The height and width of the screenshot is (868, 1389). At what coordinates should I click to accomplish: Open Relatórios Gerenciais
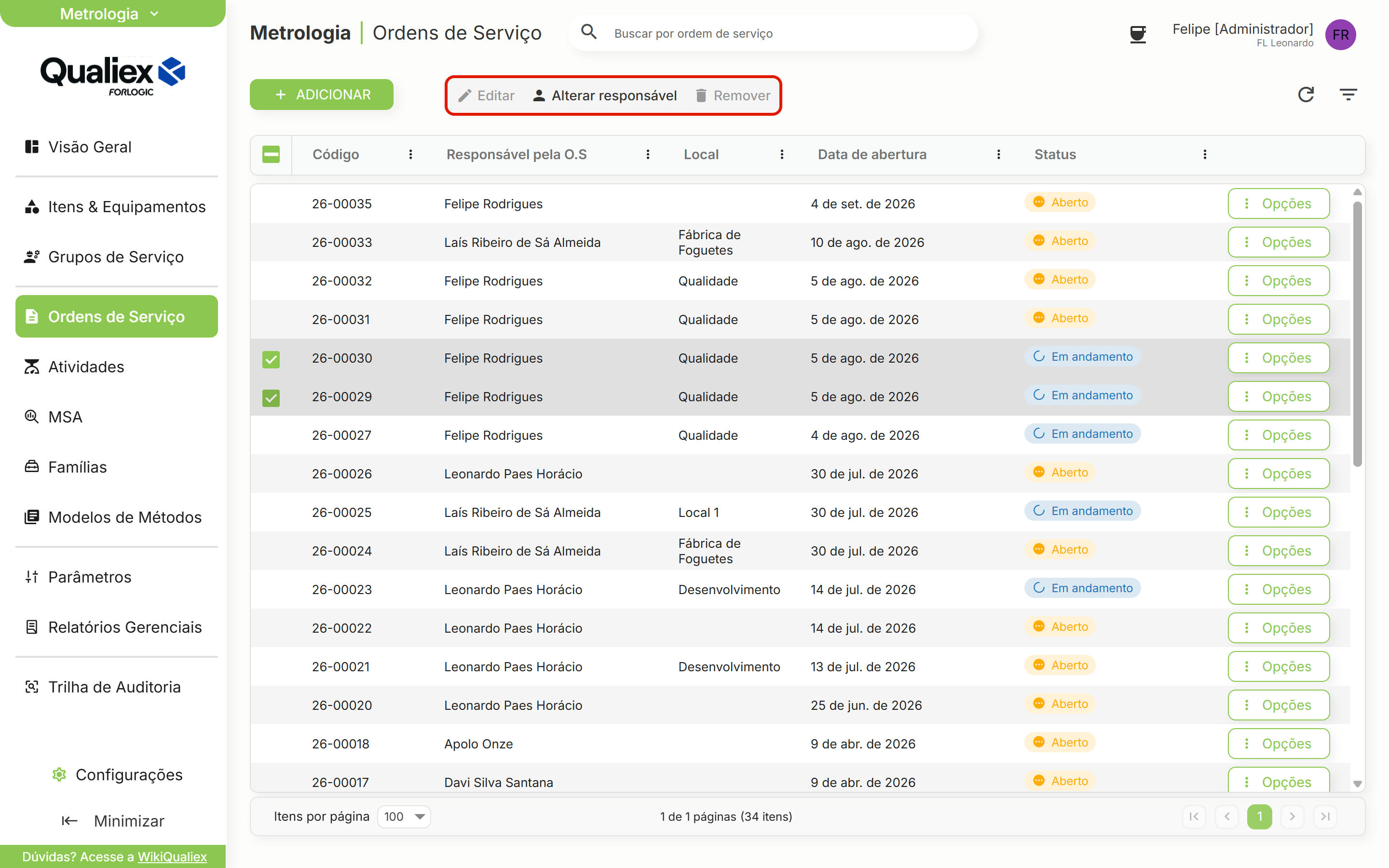pyautogui.click(x=117, y=627)
